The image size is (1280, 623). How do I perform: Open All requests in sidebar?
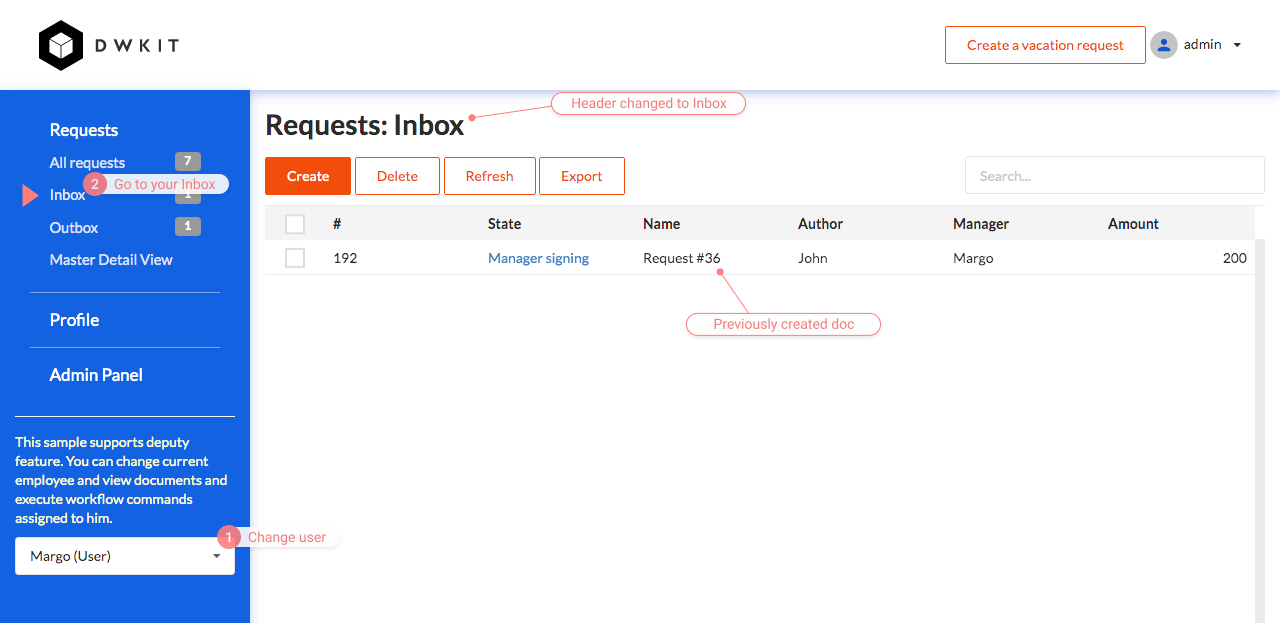[87, 162]
